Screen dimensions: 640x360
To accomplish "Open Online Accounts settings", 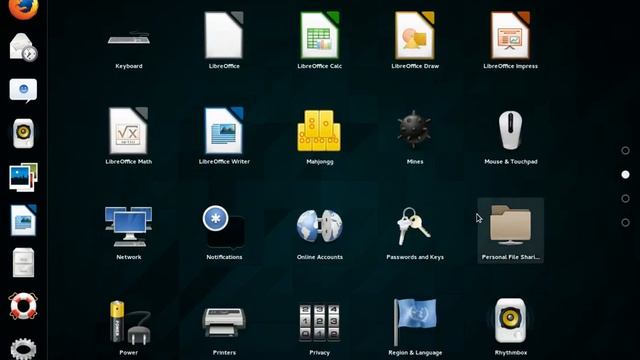I will click(320, 226).
